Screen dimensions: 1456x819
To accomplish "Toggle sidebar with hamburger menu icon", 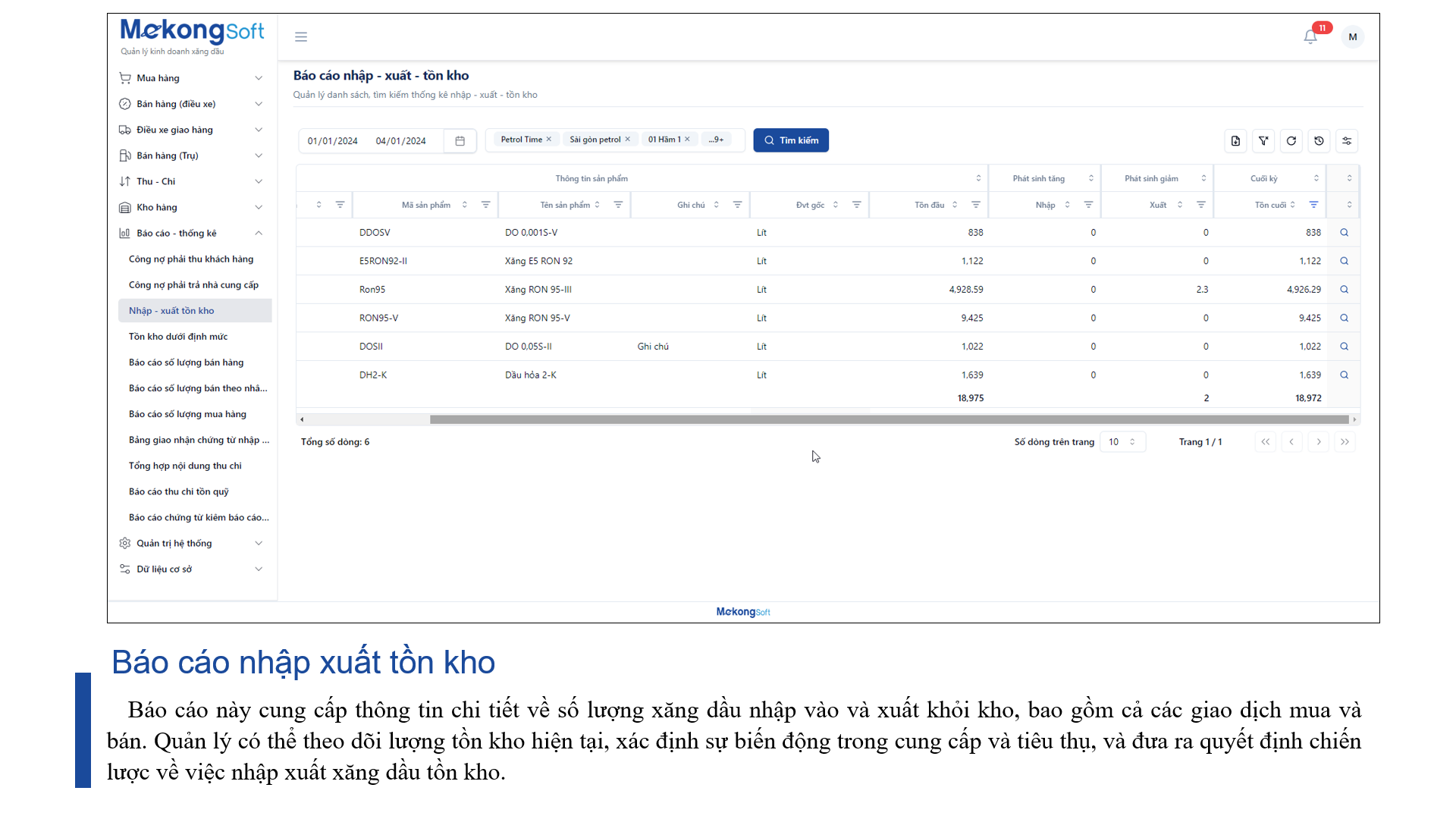I will [301, 36].
